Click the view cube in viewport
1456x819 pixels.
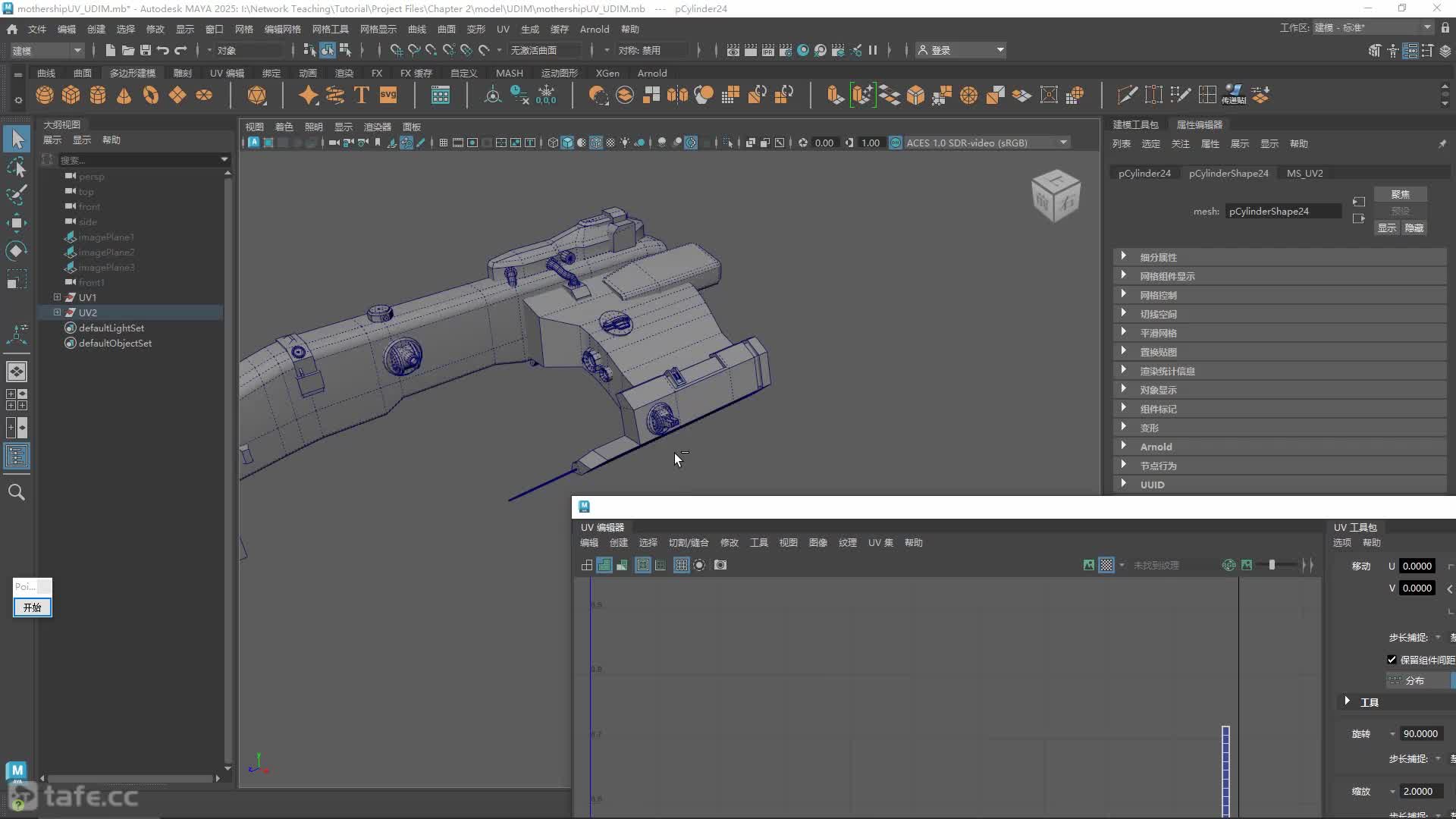tap(1056, 196)
